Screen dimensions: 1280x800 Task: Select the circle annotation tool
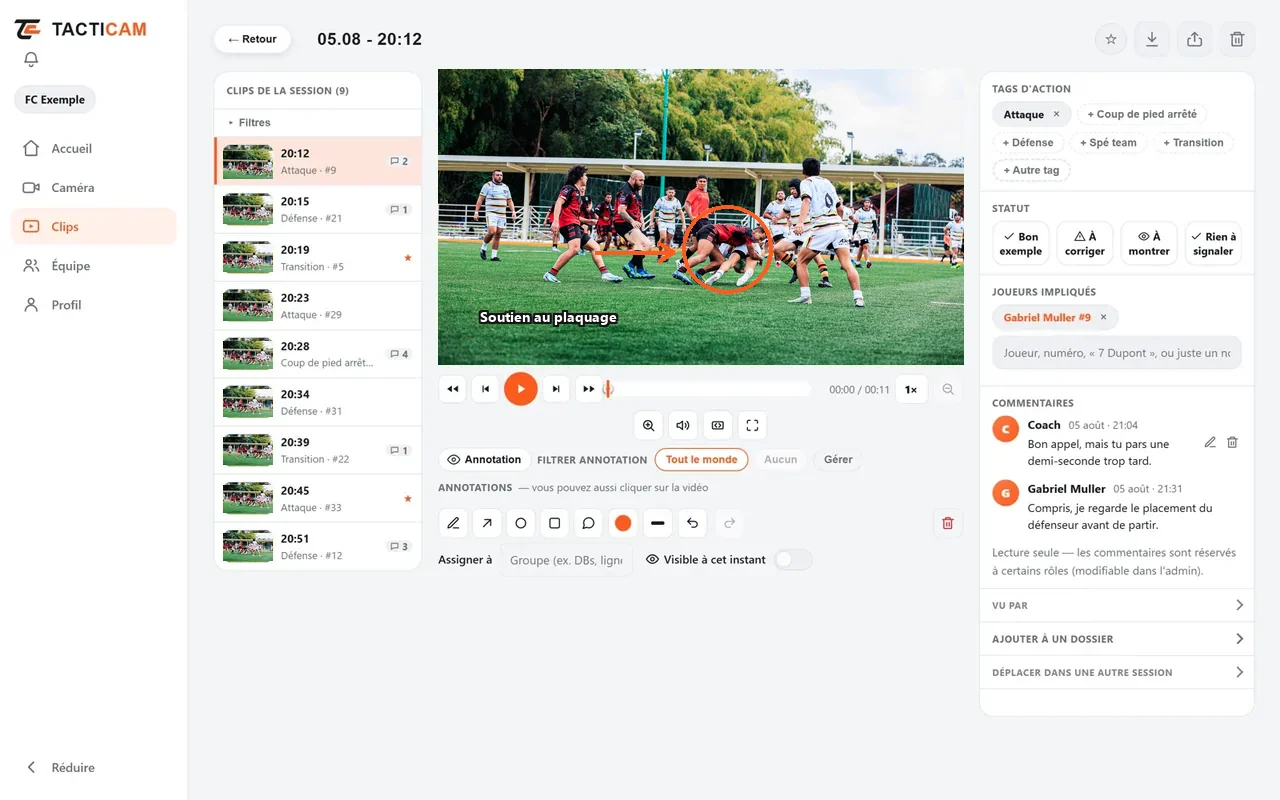(x=521, y=523)
